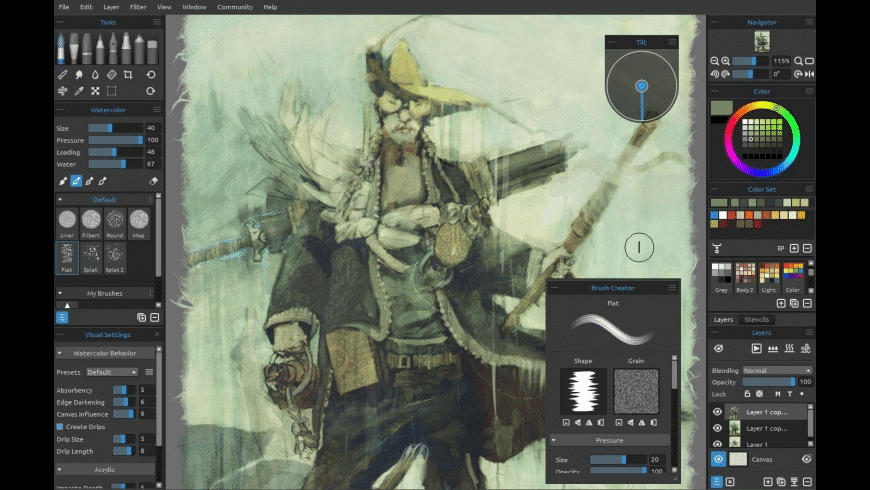The width and height of the screenshot is (870, 490).
Task: Select the Smudge tool
Action: tap(79, 74)
